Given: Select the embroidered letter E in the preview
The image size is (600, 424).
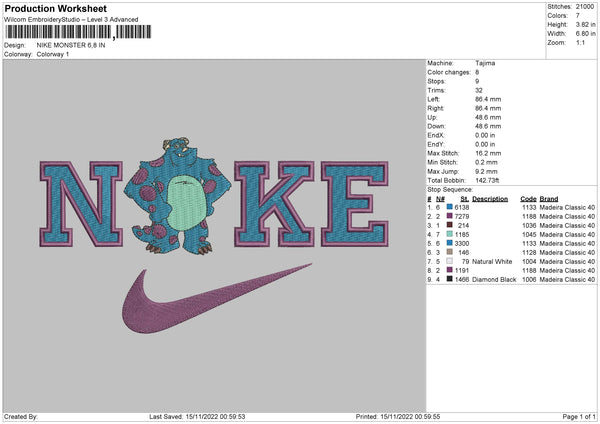Looking at the screenshot, I should (x=355, y=204).
